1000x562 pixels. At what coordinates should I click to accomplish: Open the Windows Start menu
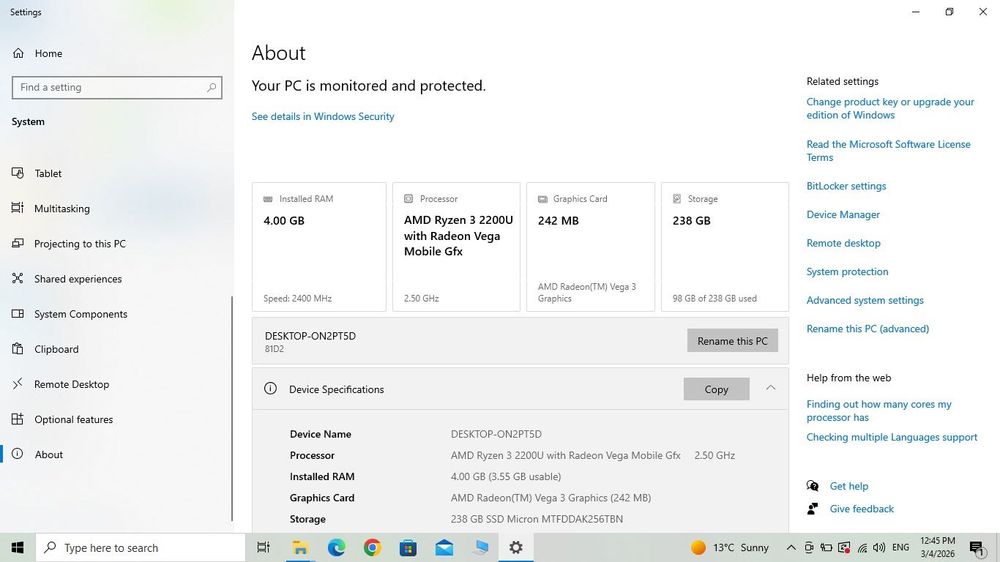tap(17, 547)
